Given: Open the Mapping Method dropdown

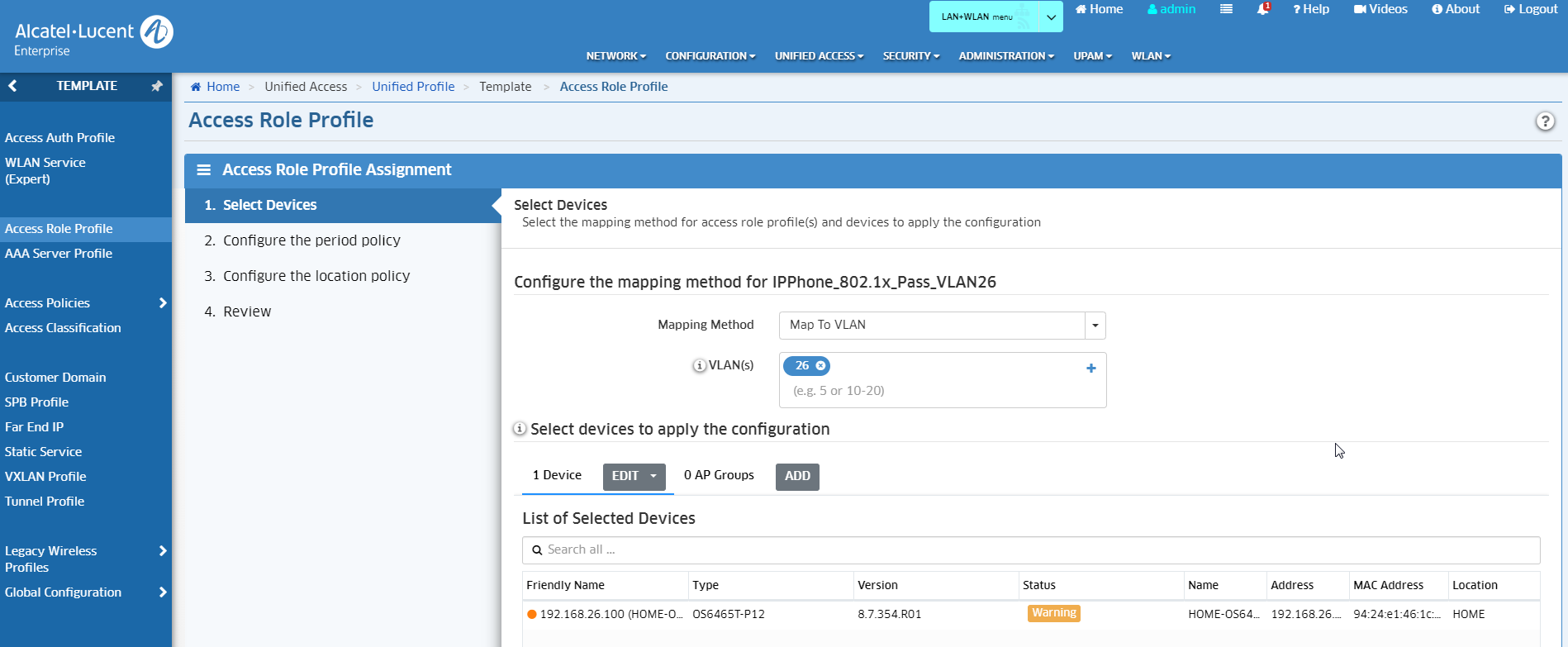Looking at the screenshot, I should pos(1095,326).
